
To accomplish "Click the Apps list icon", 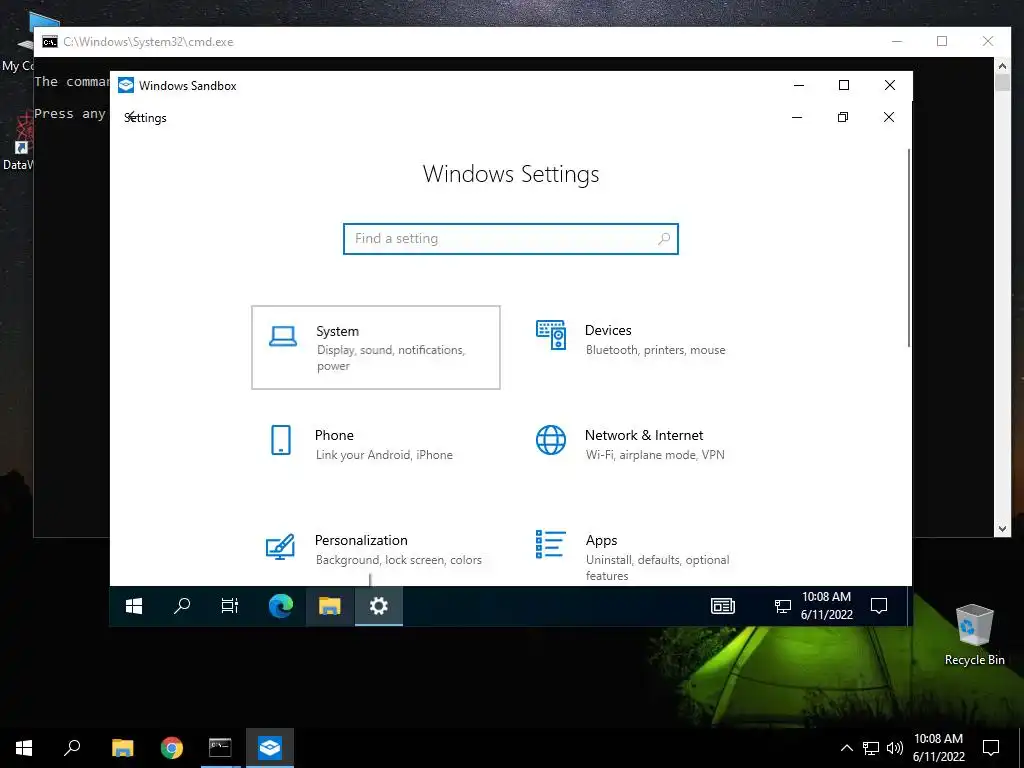I will tap(550, 544).
